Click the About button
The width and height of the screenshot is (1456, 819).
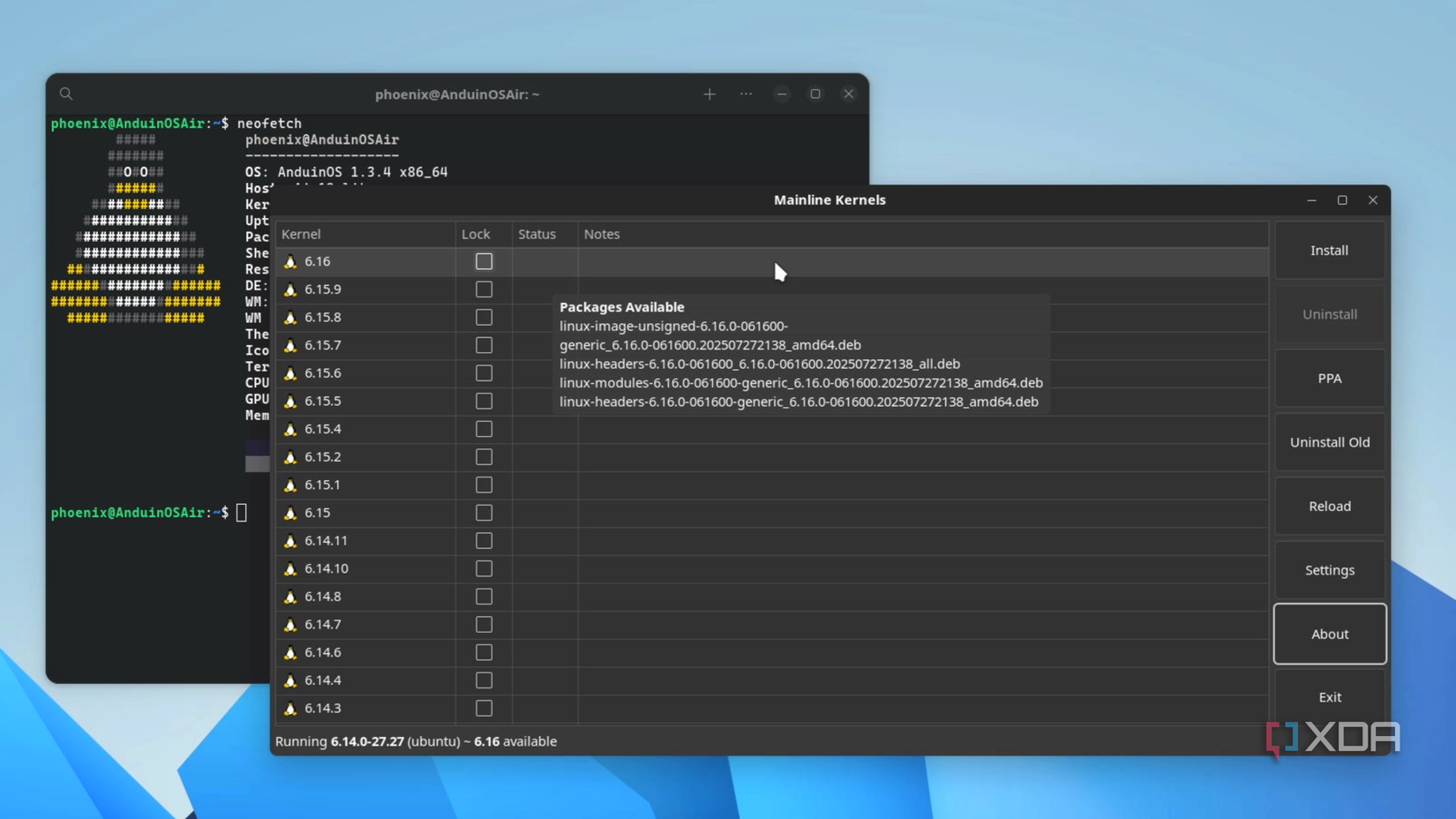1329,634
